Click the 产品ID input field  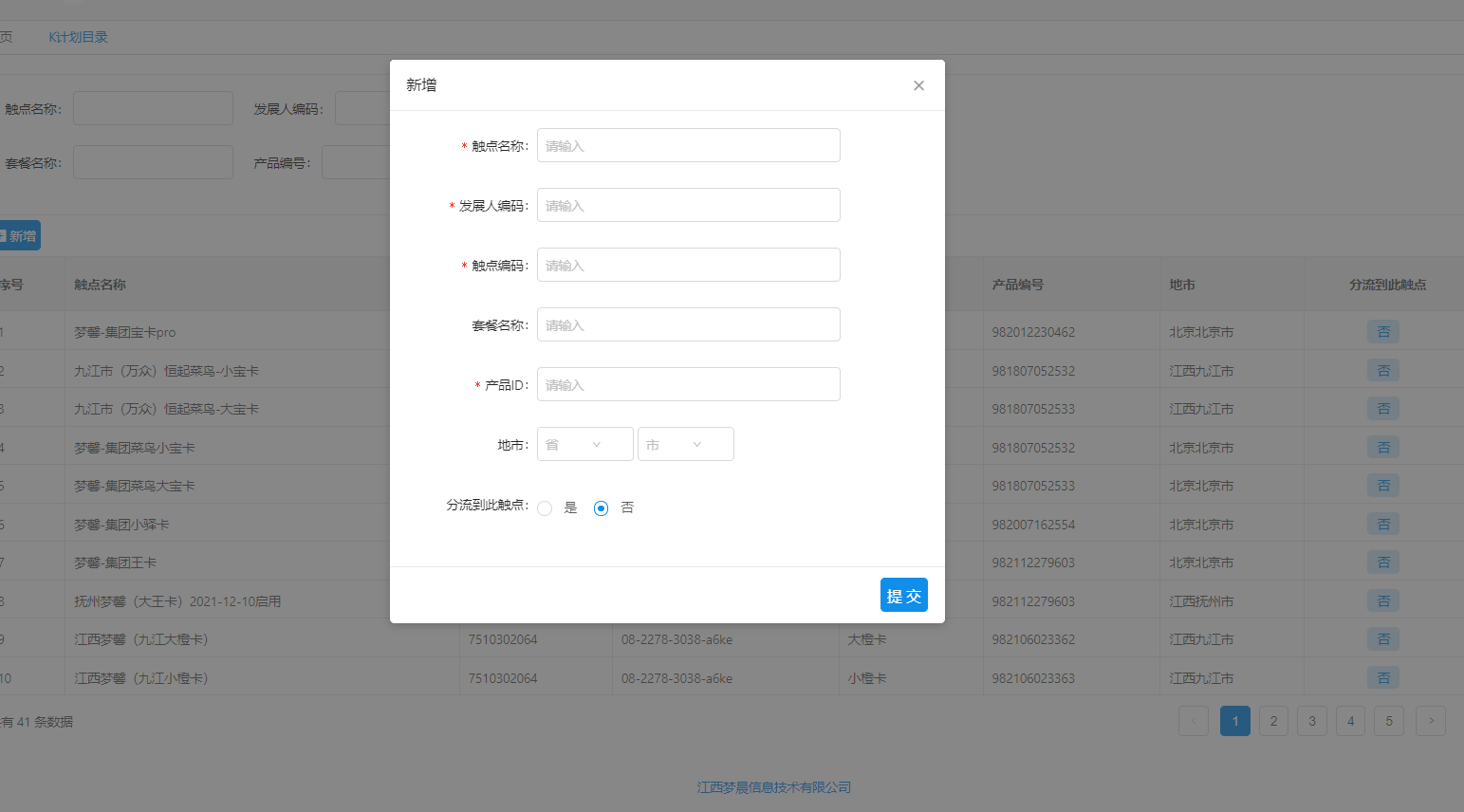click(688, 384)
